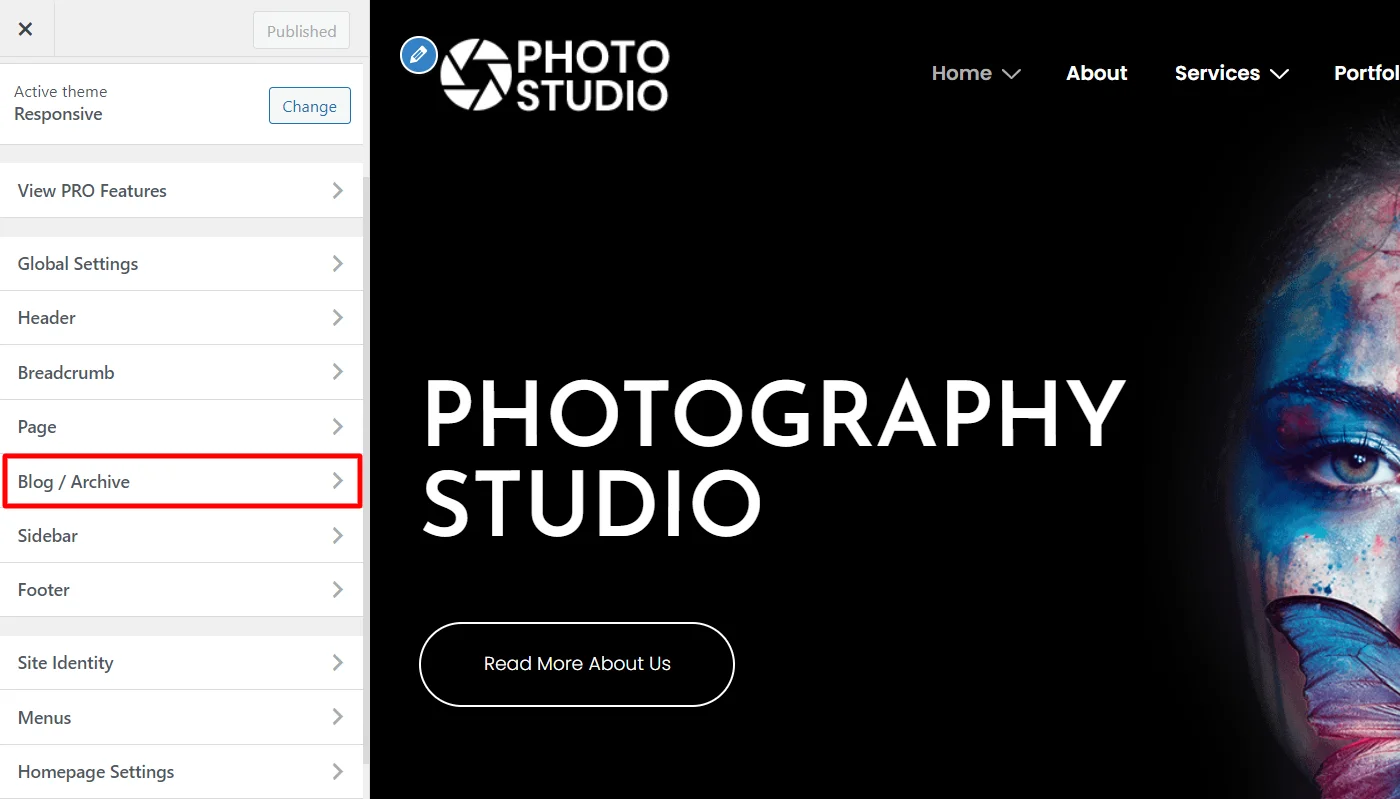
Task: Expand the Home menu dropdown arrow
Action: (1011, 74)
